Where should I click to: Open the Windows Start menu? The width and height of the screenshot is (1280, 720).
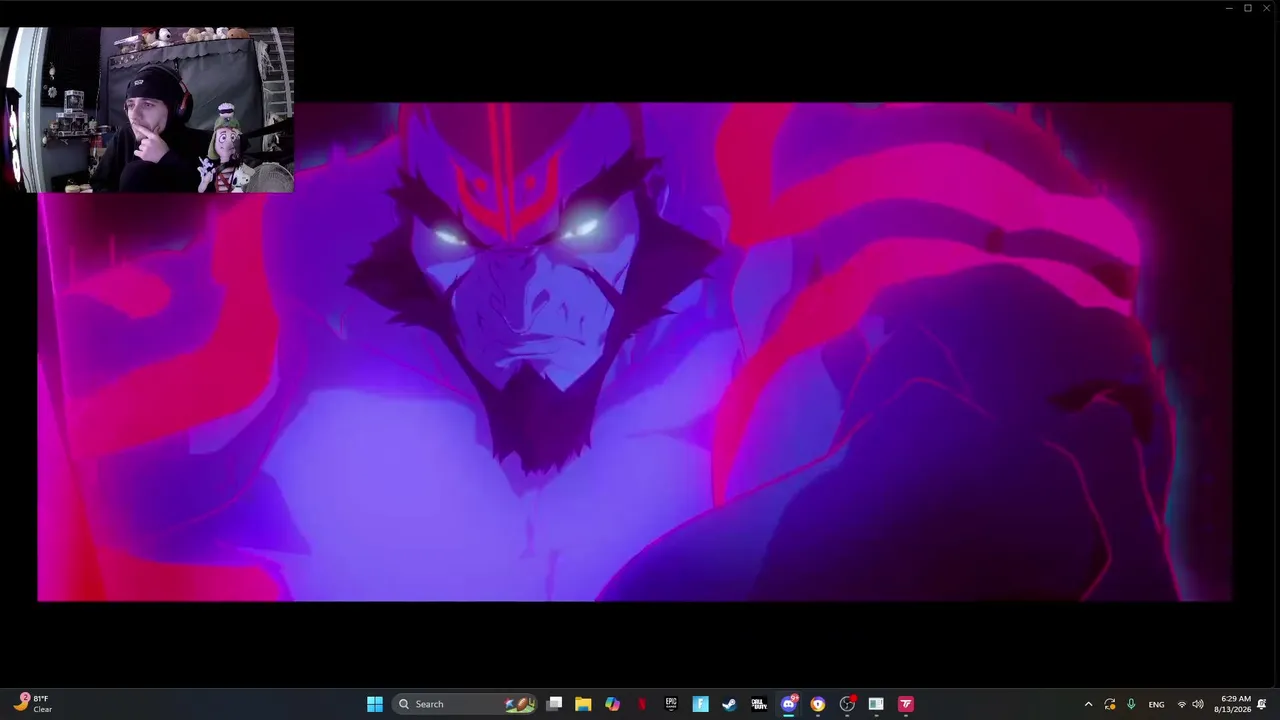(x=375, y=704)
